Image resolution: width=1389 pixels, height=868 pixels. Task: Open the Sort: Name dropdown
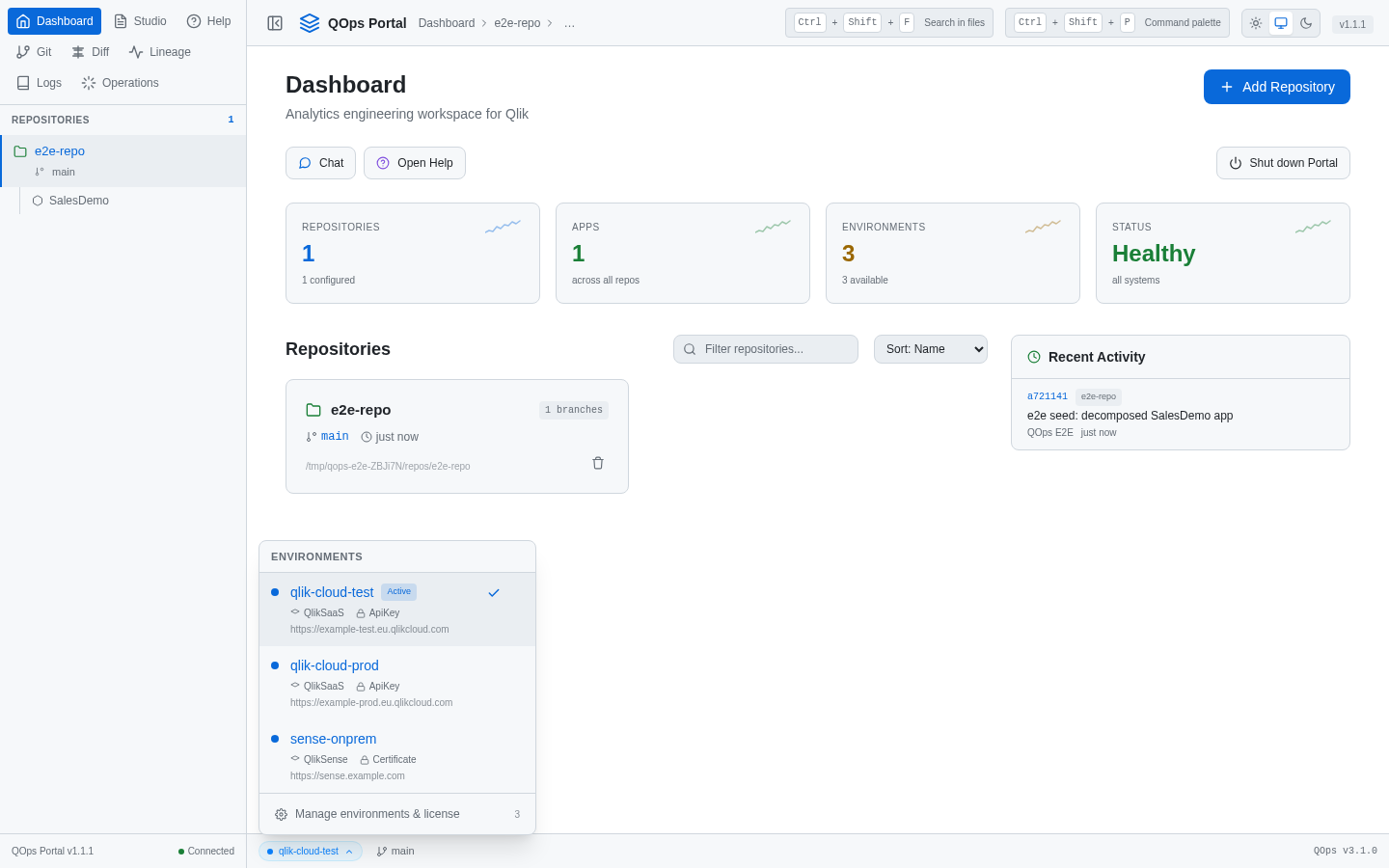[931, 349]
